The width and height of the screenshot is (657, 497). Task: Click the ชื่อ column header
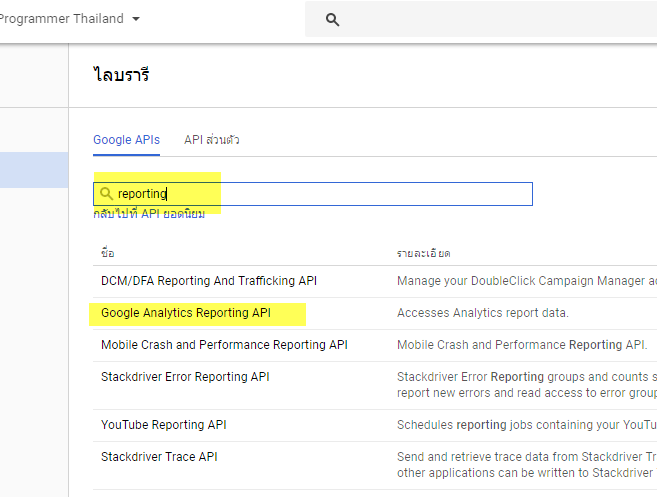(x=107, y=253)
